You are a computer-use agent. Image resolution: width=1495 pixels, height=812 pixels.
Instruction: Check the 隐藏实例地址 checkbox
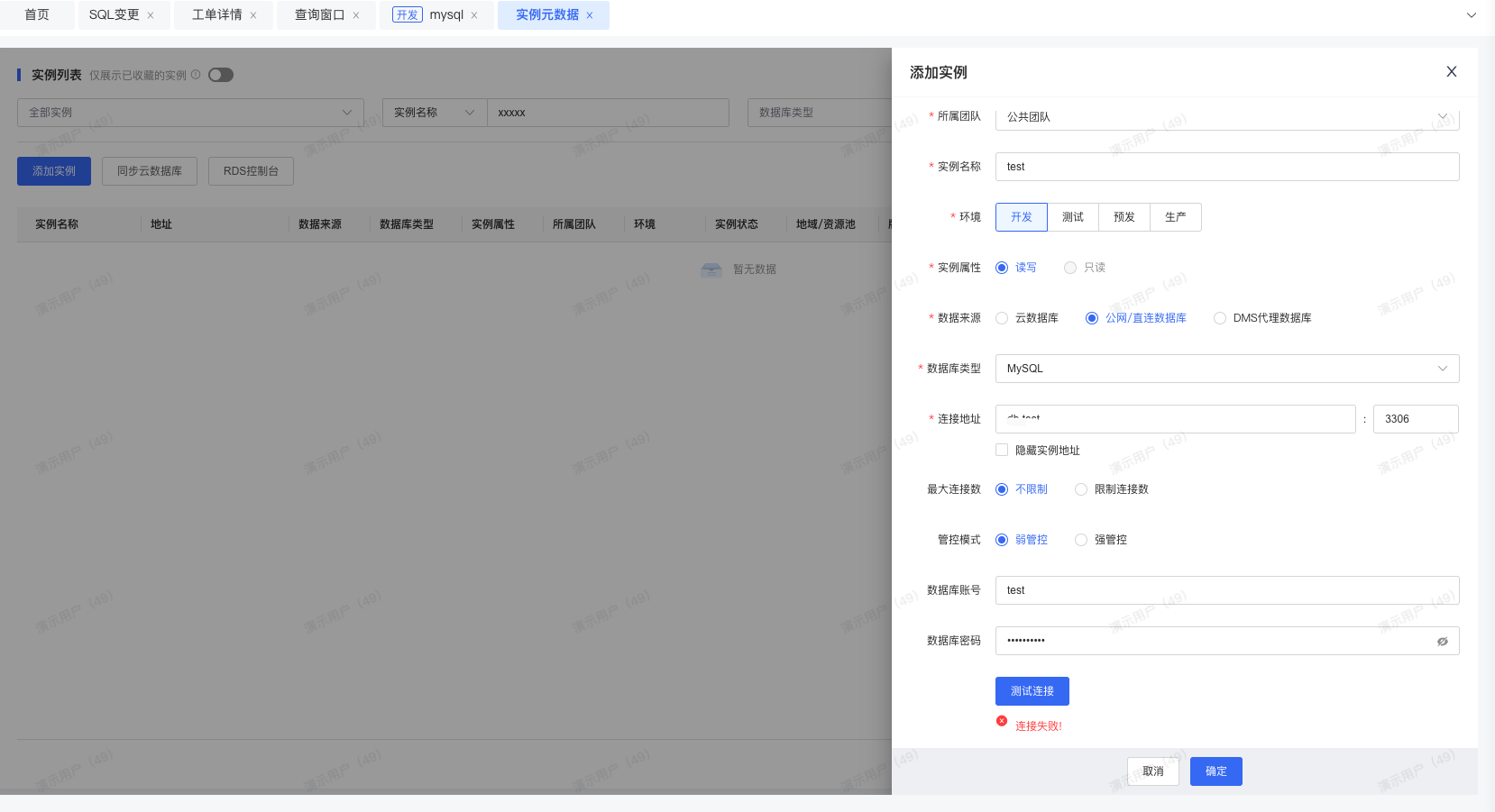click(1002, 450)
